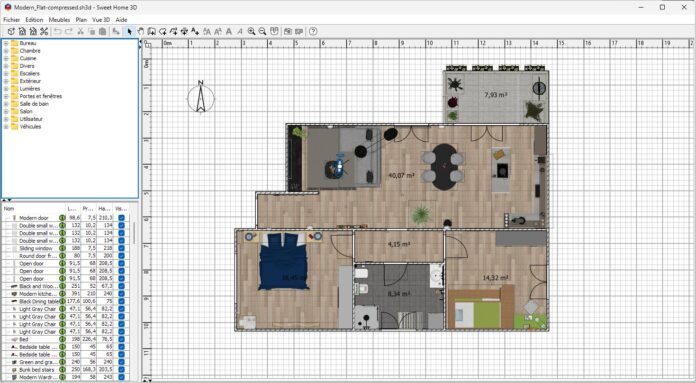Image resolution: width=696 pixels, height=383 pixels.
Task: Click the New home toolbar icon
Action: (11, 31)
